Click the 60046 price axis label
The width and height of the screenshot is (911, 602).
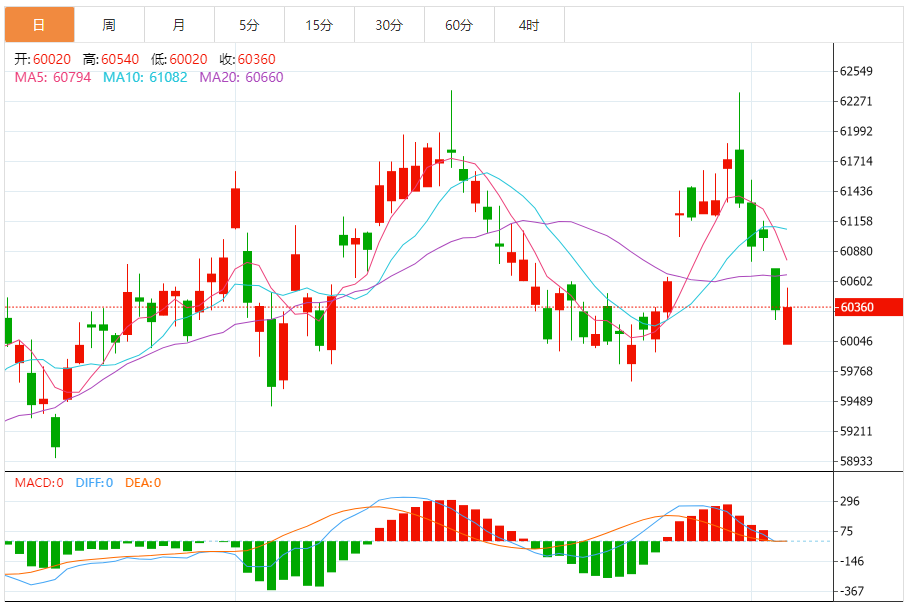click(856, 341)
